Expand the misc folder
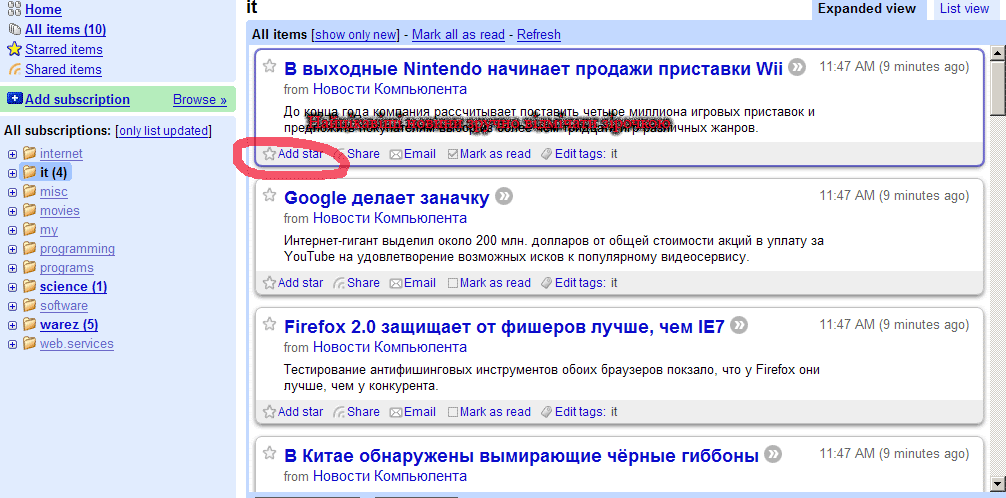 click(x=12, y=192)
